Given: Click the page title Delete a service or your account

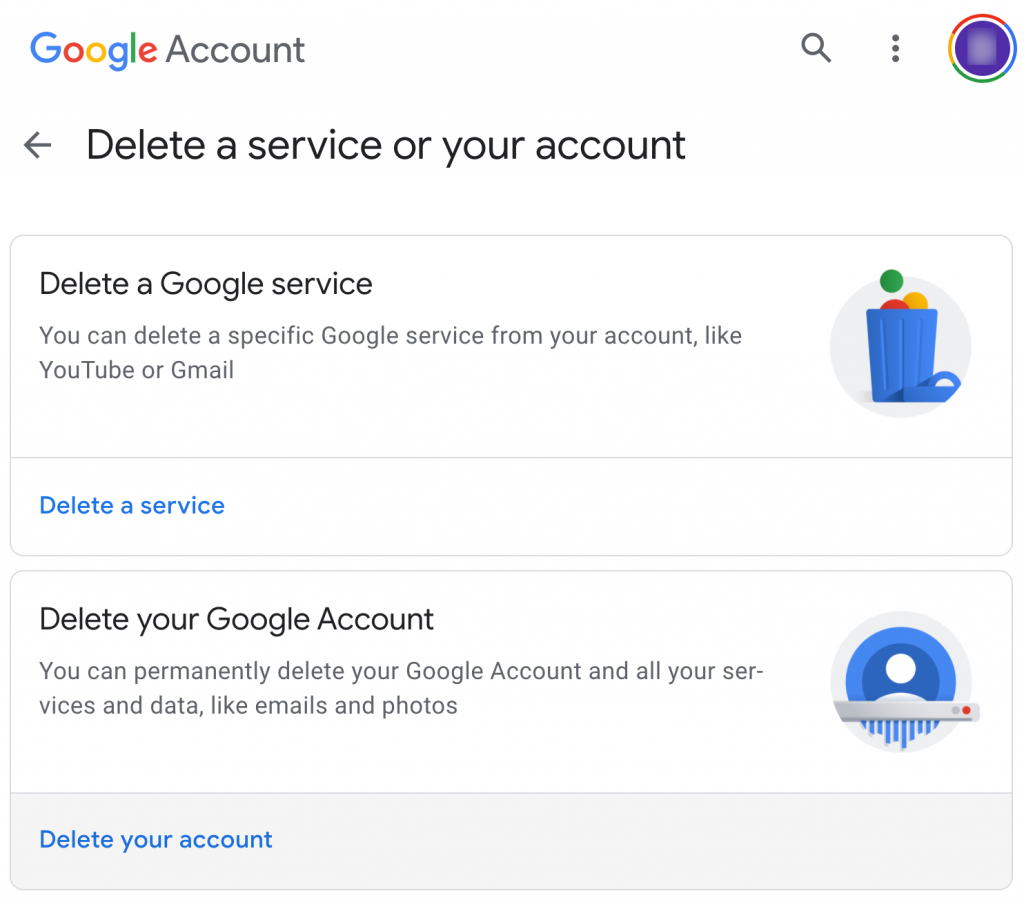Looking at the screenshot, I should tap(385, 145).
